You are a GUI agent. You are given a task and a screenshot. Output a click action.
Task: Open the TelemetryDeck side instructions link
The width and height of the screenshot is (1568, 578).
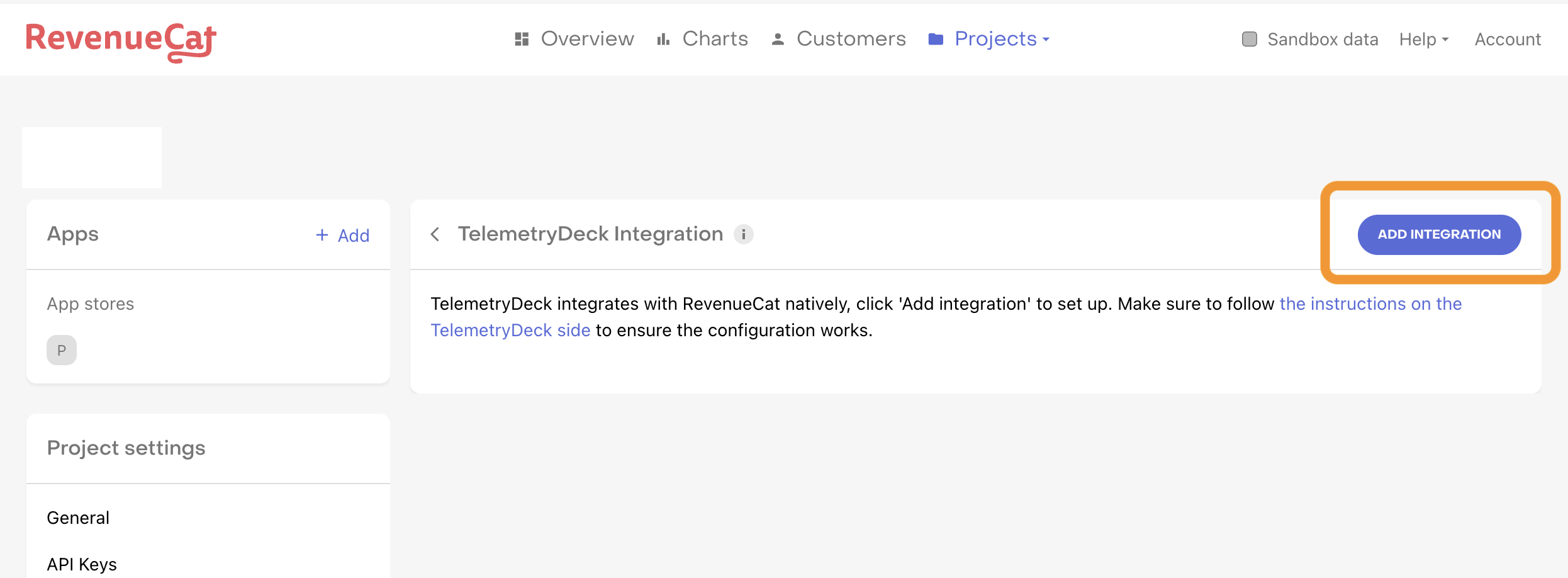tap(510, 329)
